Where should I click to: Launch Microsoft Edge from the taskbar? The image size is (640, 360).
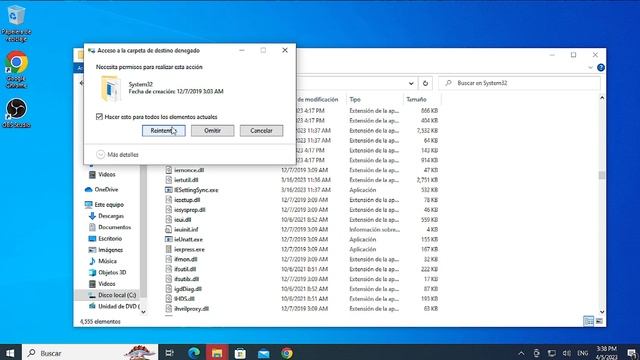(194, 353)
